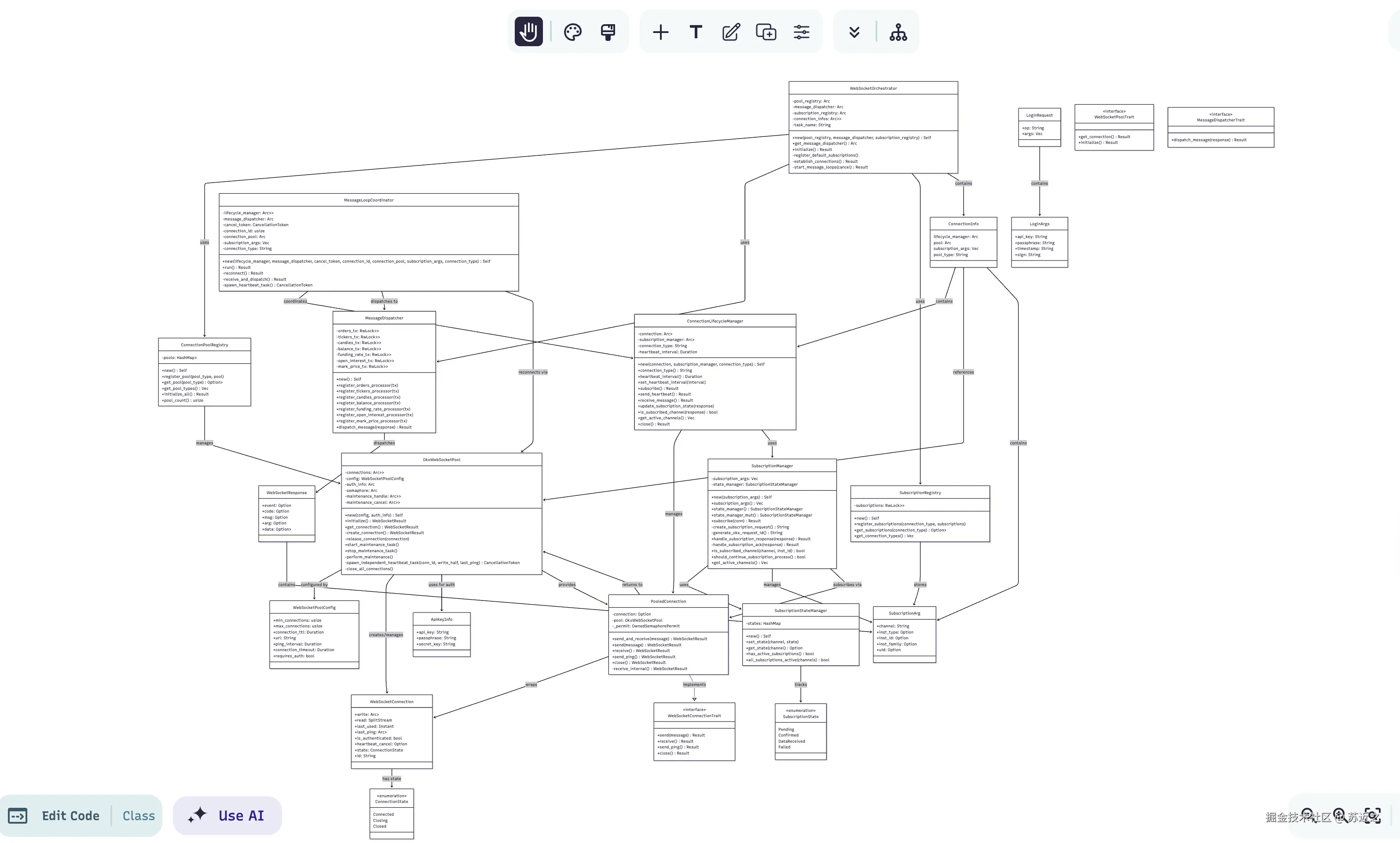Click the Use AI button

227,816
